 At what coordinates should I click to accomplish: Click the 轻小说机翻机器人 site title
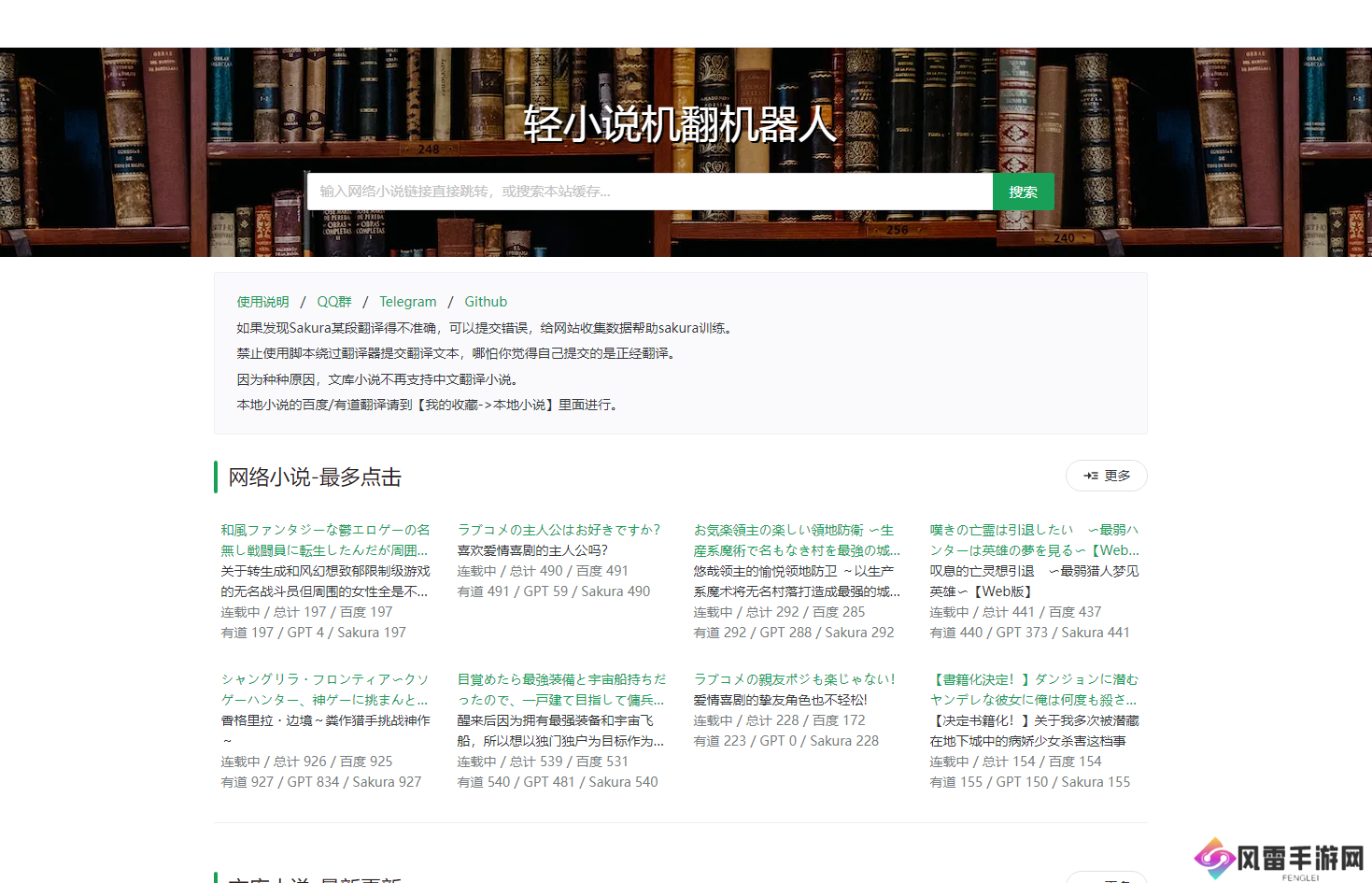click(679, 125)
